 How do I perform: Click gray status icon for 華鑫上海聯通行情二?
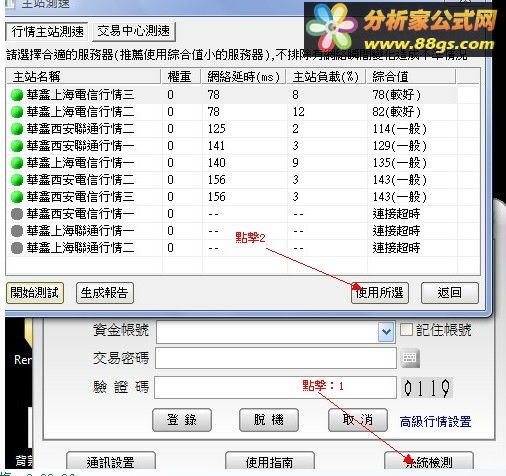click(x=17, y=248)
